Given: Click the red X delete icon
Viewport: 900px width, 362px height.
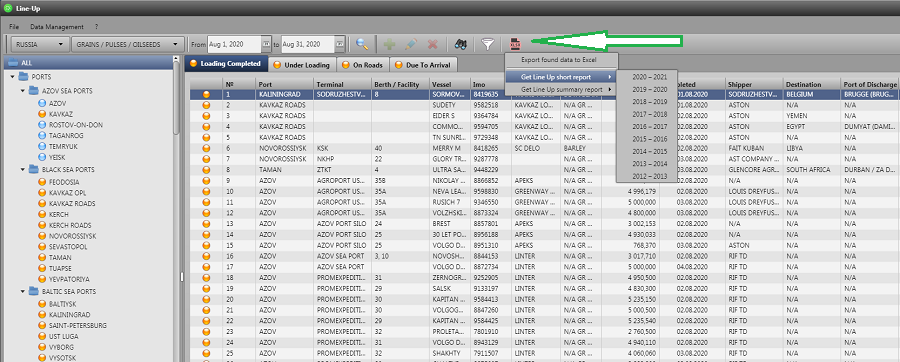Looking at the screenshot, I should (x=433, y=44).
